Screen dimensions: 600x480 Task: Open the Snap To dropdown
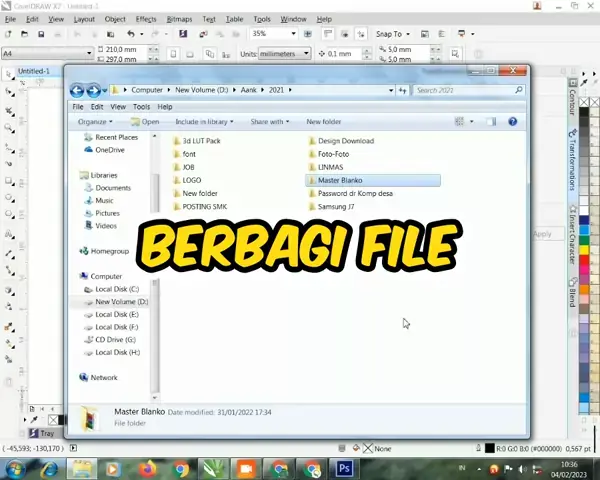(392, 34)
